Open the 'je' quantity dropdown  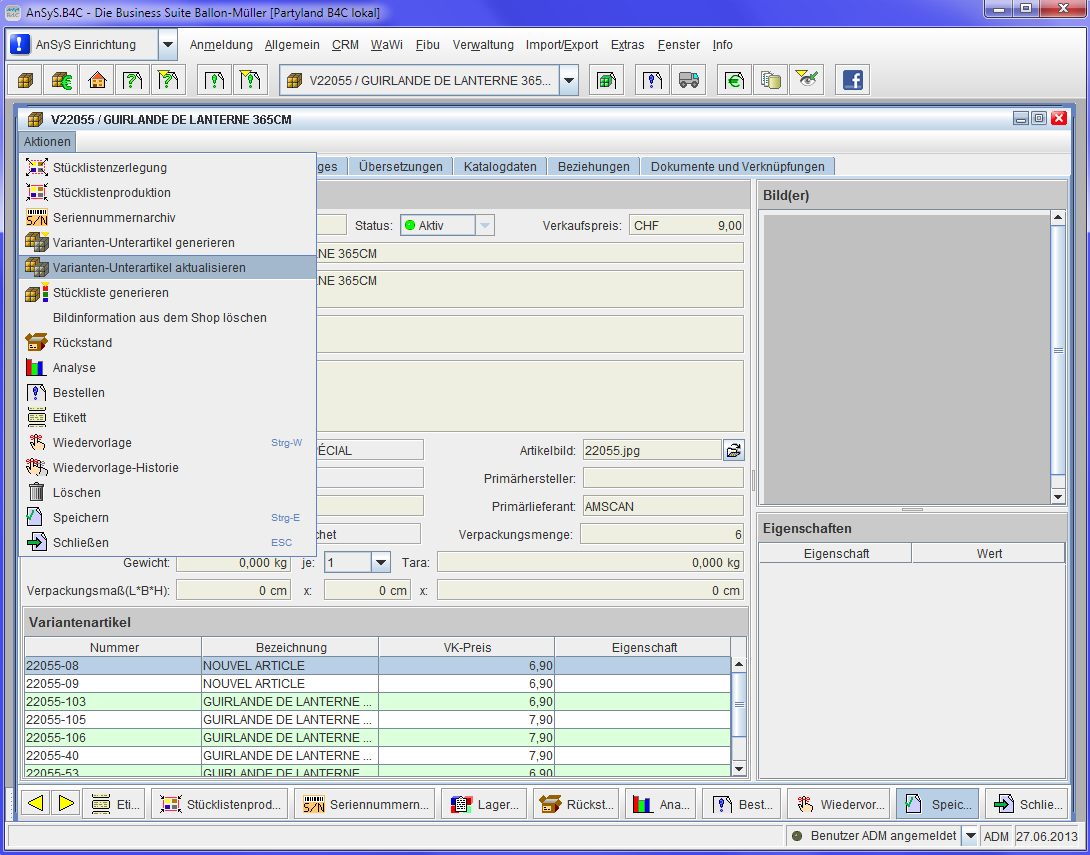[380, 563]
